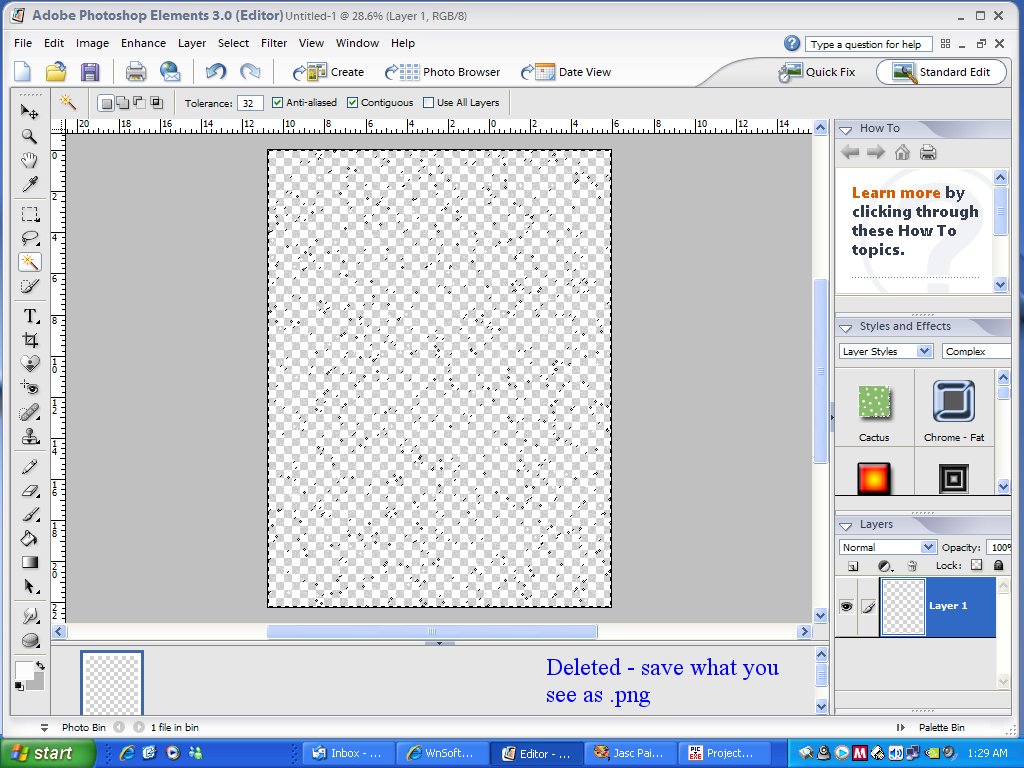Enable Use All Layers checkbox
Screen dimensions: 1024x768
(x=428, y=103)
